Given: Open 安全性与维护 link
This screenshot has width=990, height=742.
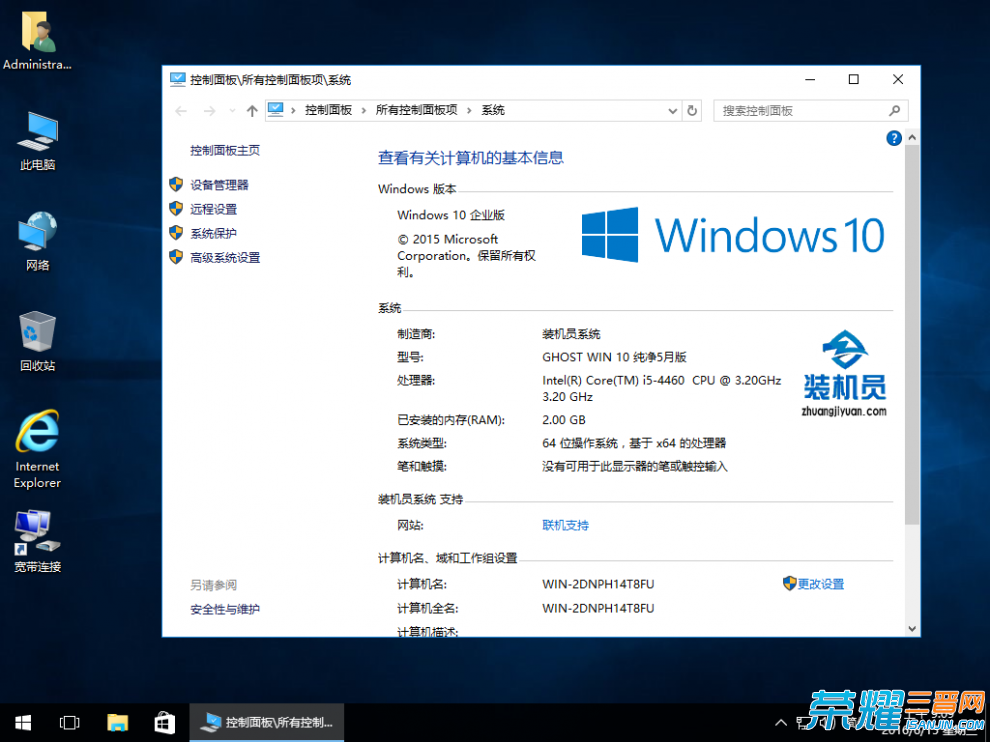Looking at the screenshot, I should tap(225, 609).
